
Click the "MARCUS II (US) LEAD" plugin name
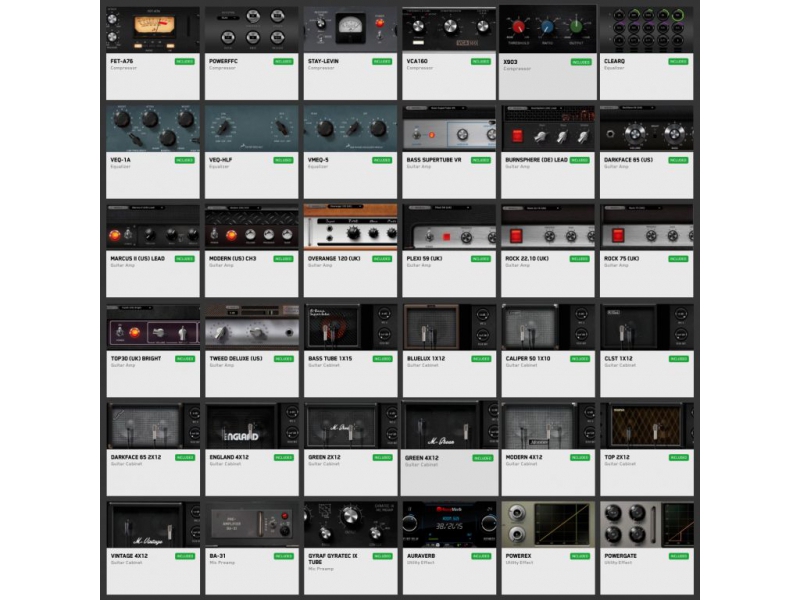tap(137, 259)
